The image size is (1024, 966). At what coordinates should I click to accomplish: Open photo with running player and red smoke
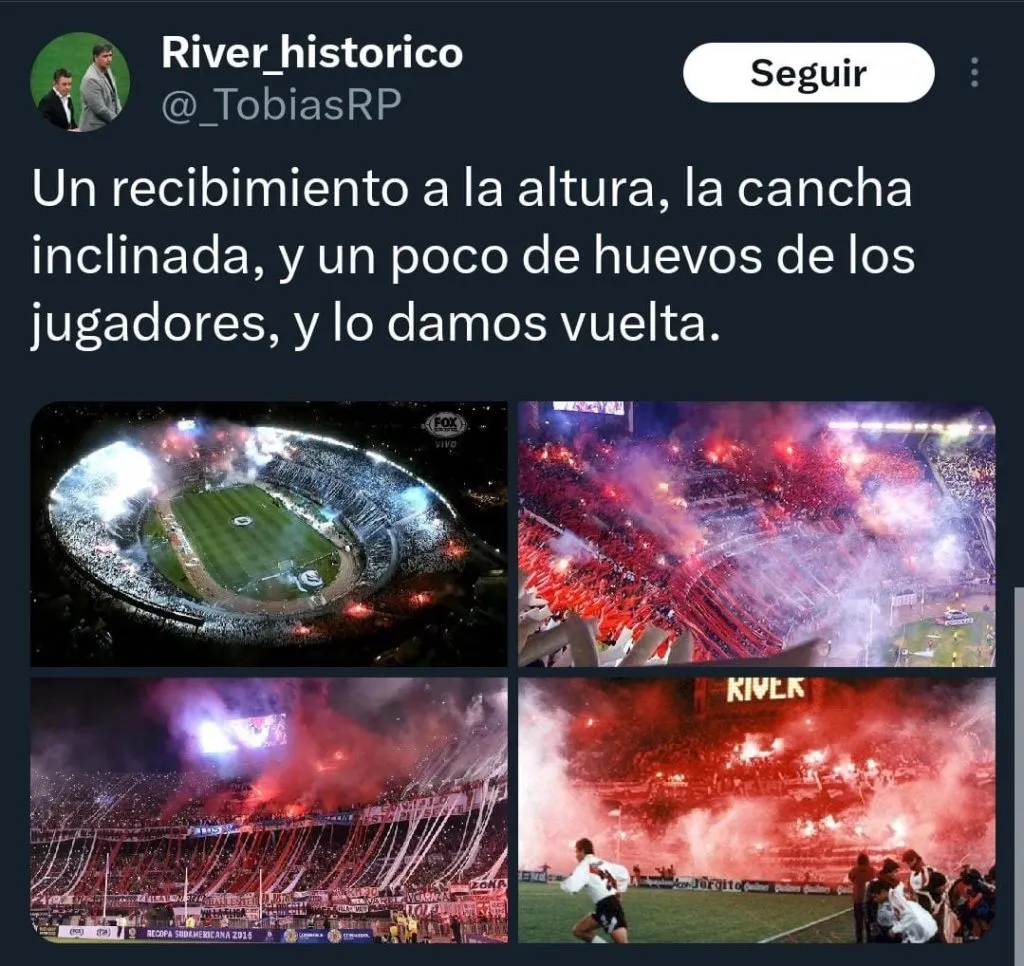(756, 810)
